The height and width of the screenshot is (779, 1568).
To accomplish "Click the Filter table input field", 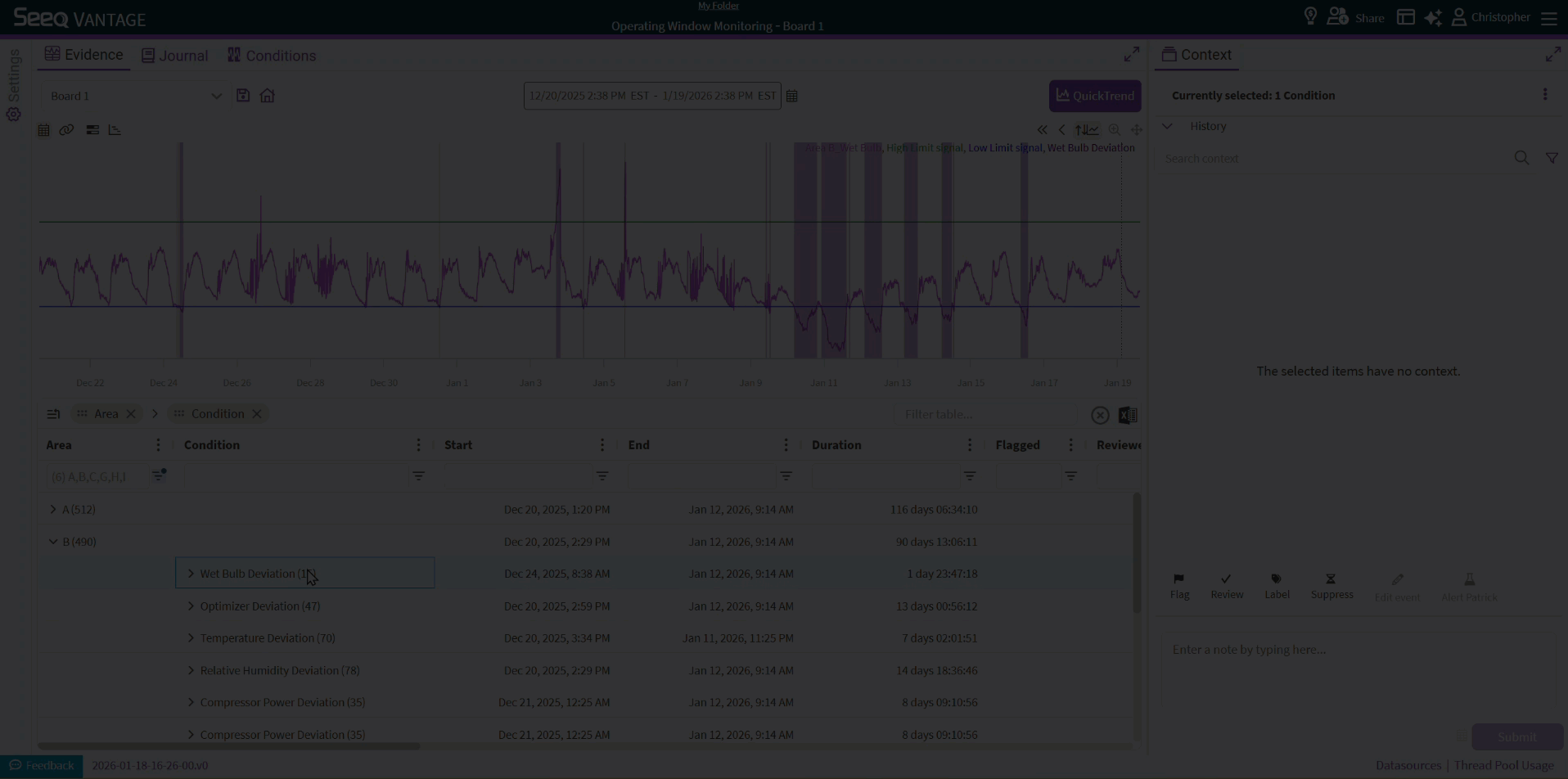I will click(986, 415).
